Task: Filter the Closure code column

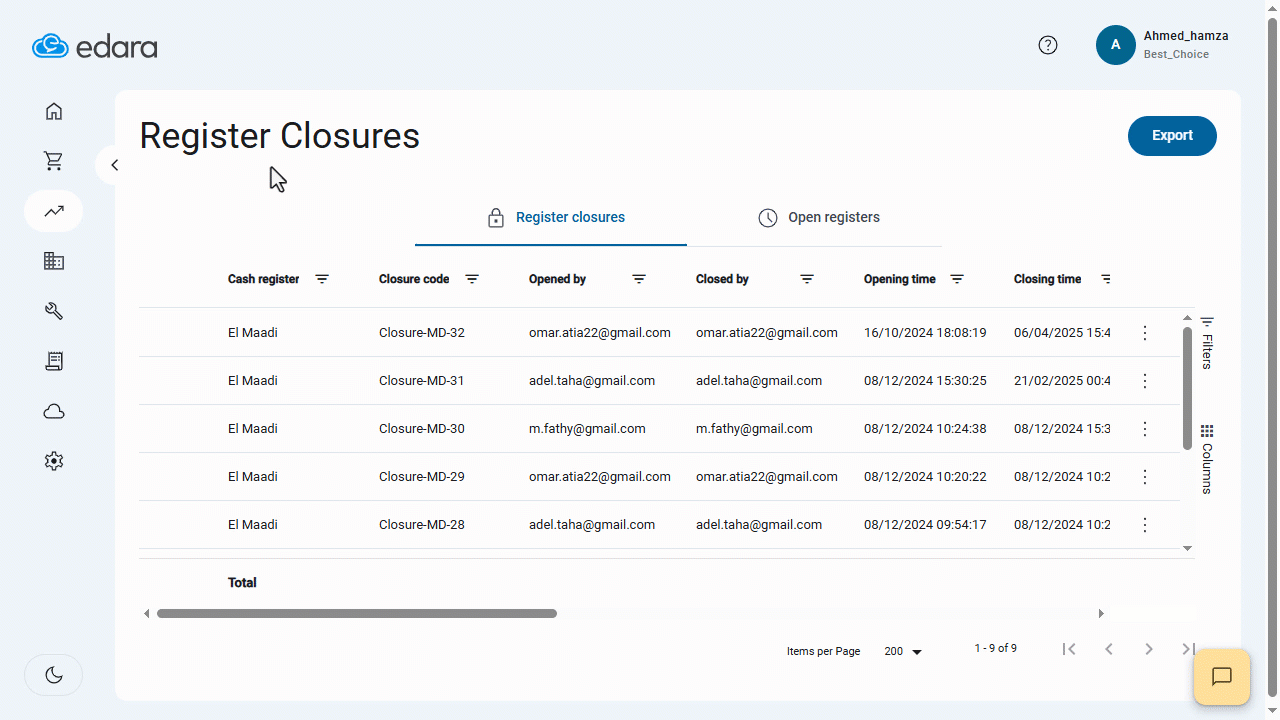Action: 472,279
